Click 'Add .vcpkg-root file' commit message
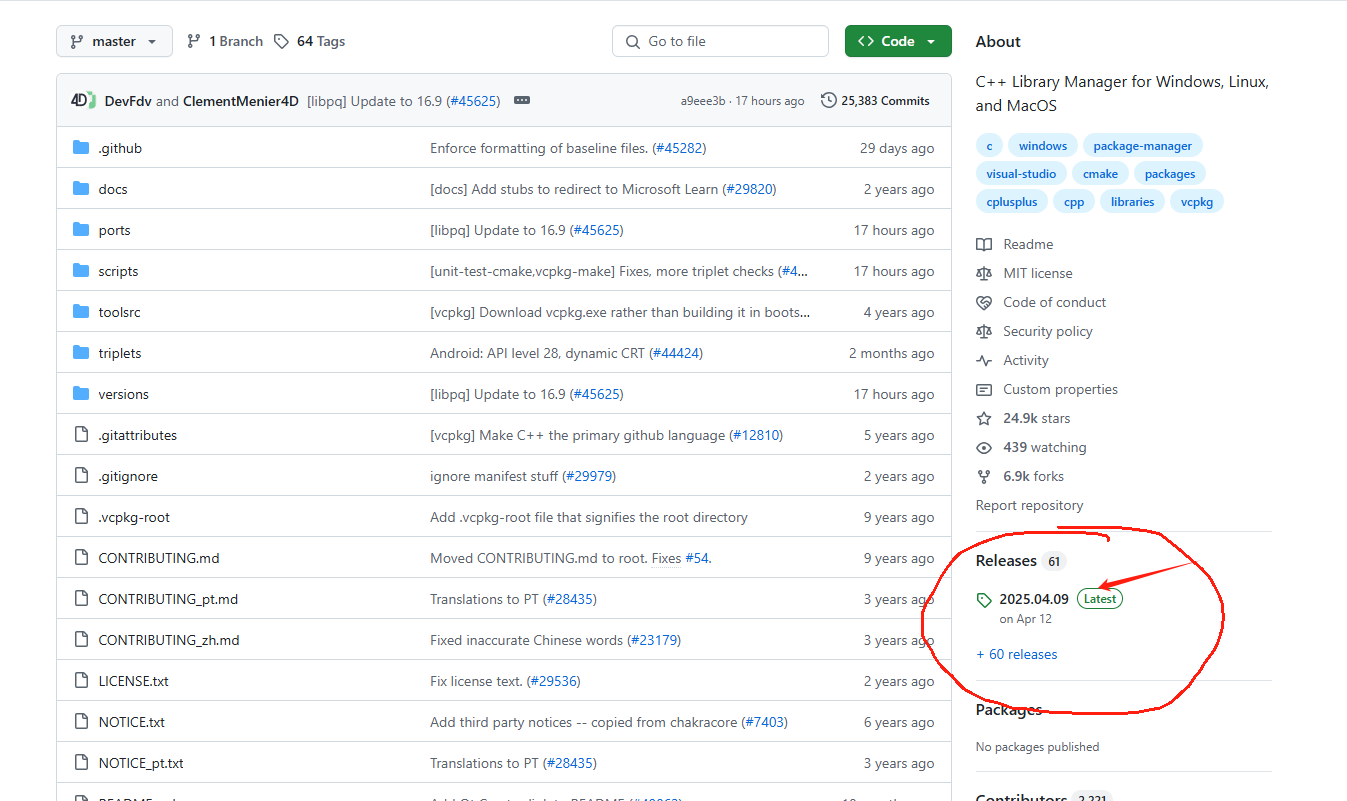Screen dimensions: 1347x801 click(589, 517)
